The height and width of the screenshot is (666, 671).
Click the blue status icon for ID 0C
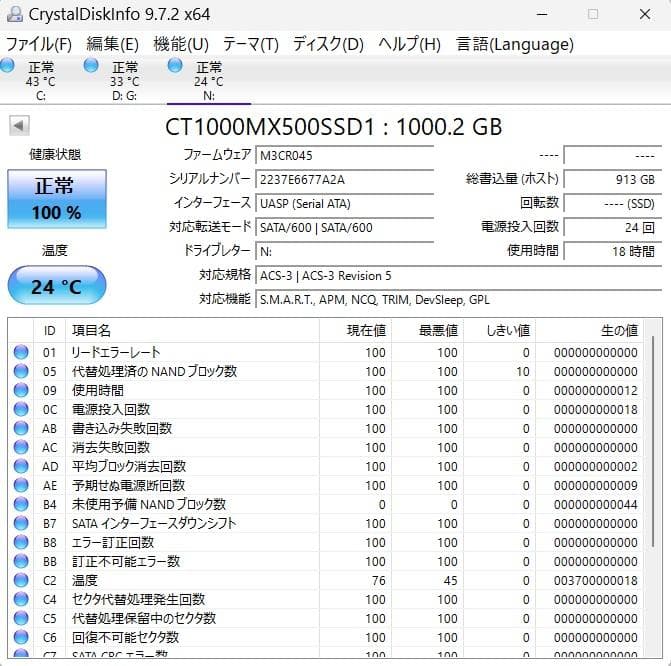(x=21, y=409)
